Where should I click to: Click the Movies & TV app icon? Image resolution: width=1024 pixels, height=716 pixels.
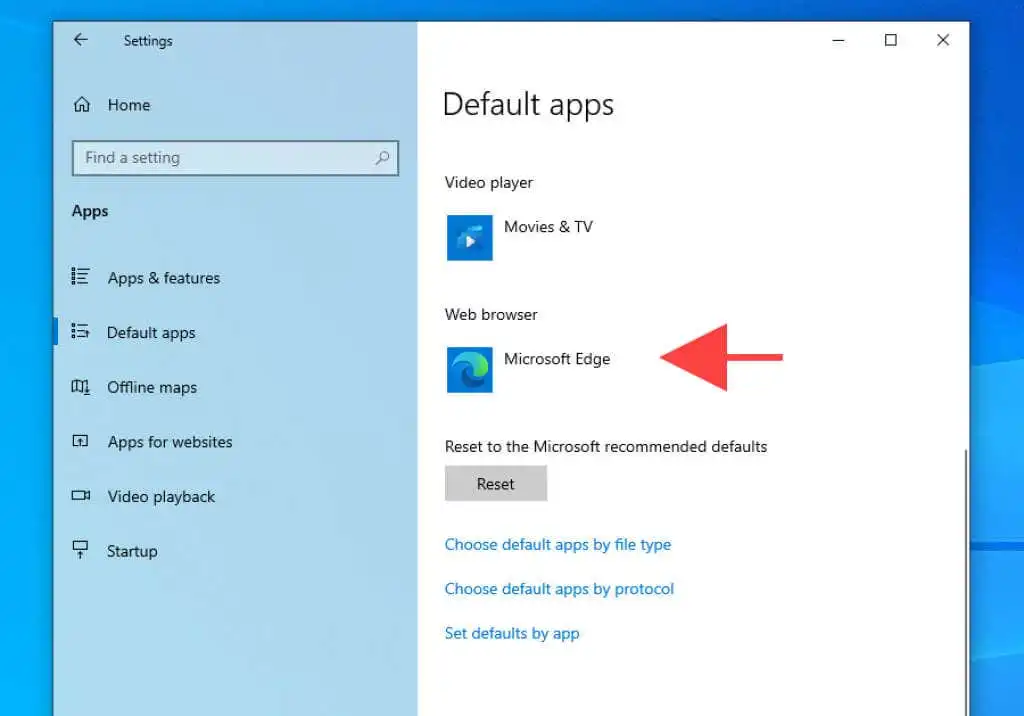470,238
